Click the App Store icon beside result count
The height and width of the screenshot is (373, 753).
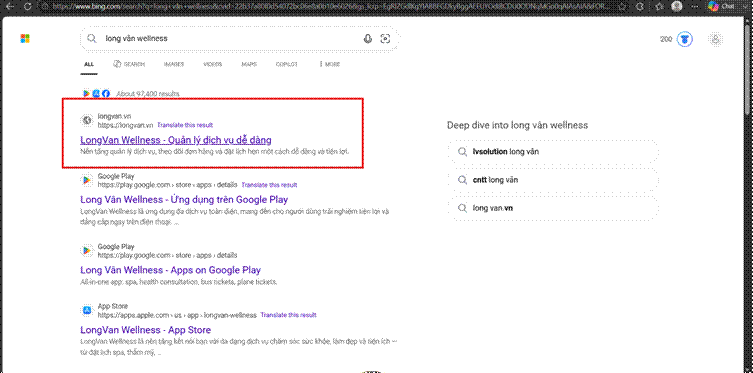[96, 94]
